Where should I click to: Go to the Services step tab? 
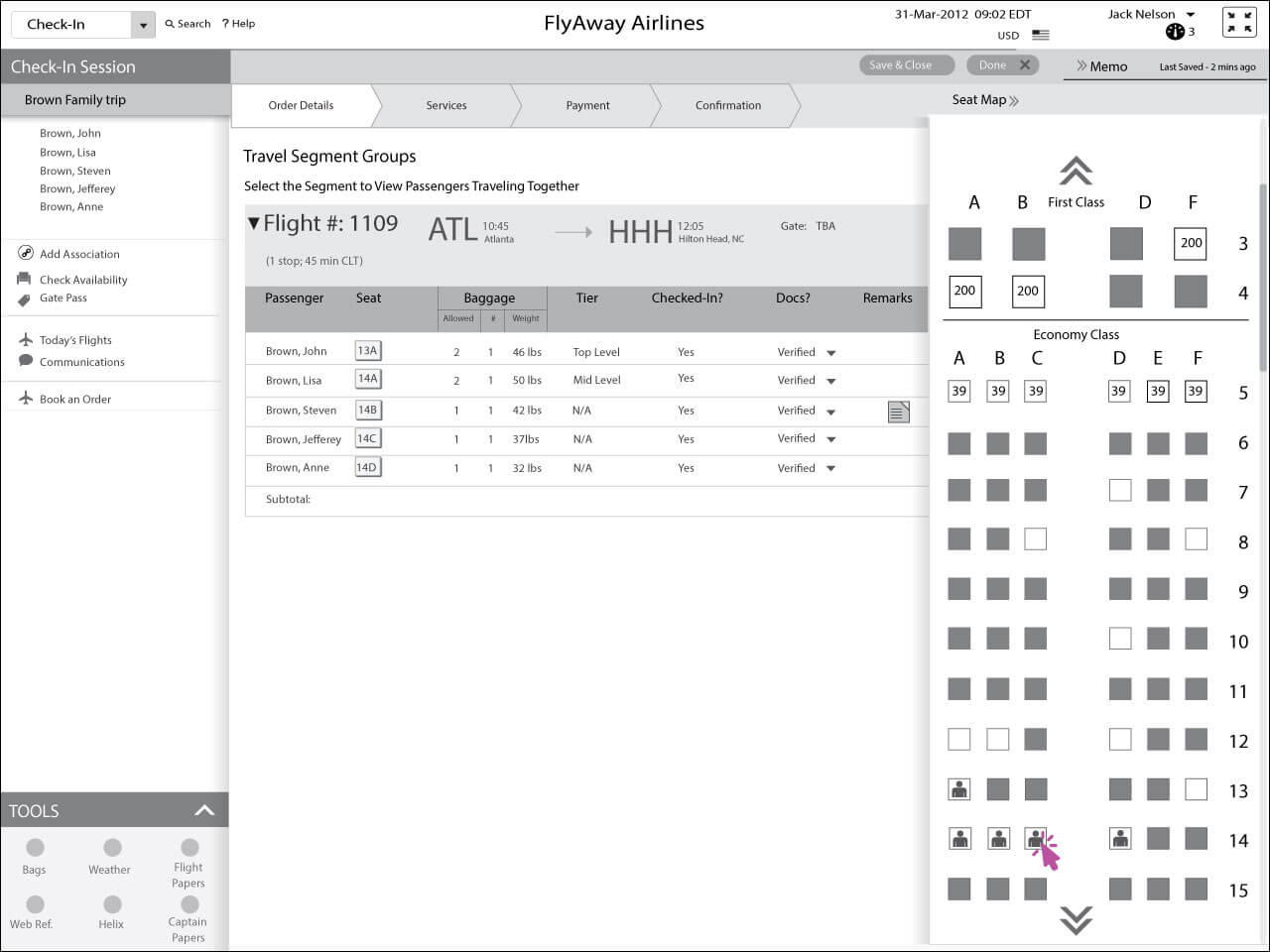tap(445, 105)
